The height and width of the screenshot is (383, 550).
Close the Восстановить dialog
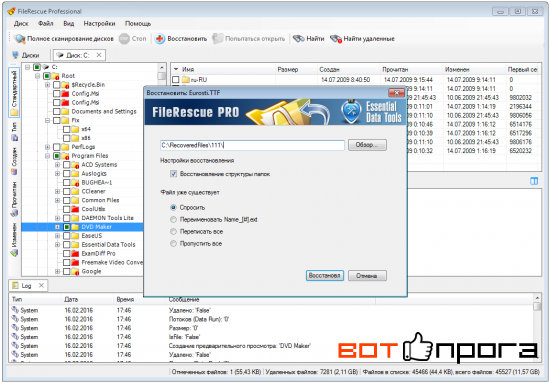click(396, 93)
